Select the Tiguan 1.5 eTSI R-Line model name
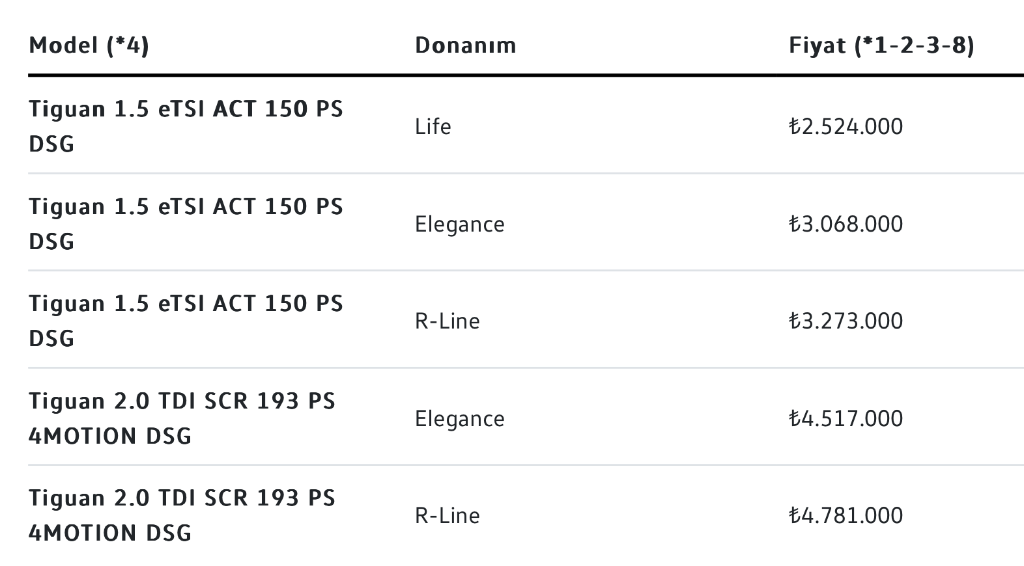1024x566 pixels. (x=186, y=321)
